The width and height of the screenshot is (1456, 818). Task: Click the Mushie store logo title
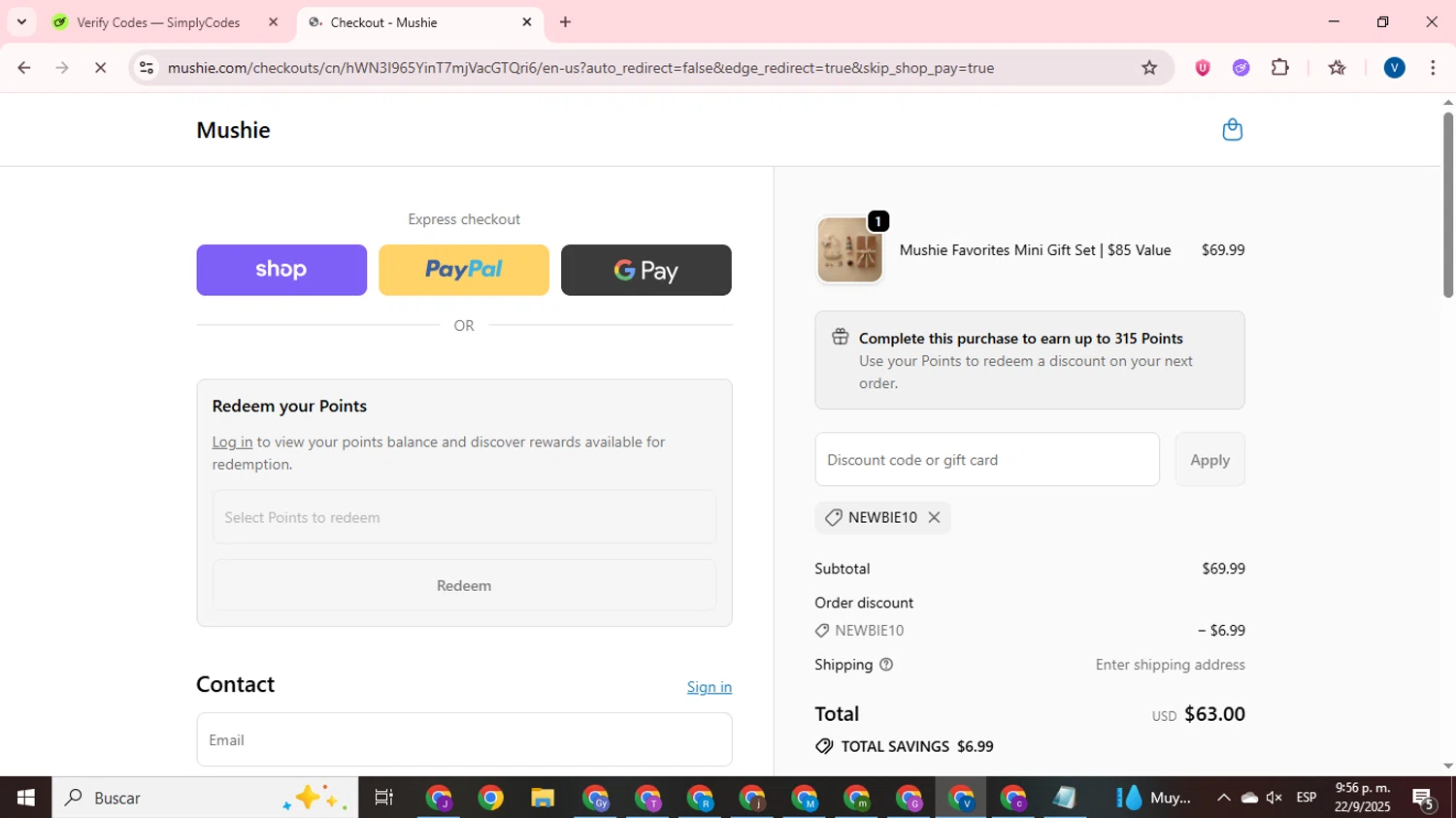point(233,130)
